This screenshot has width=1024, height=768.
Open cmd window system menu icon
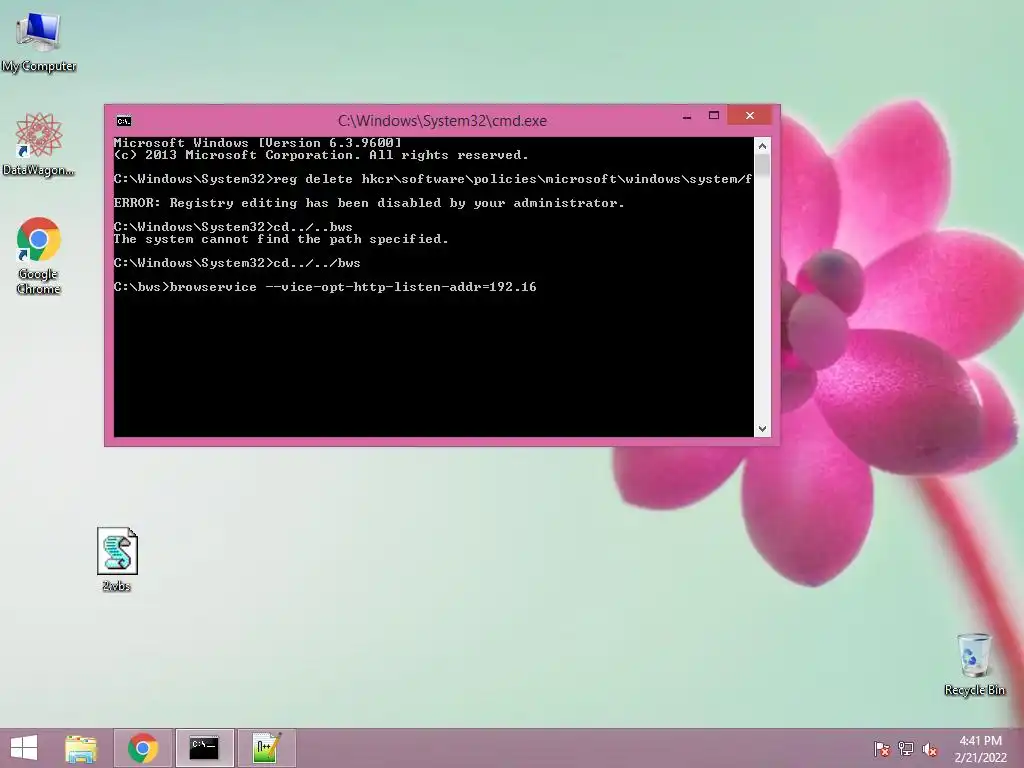coord(123,121)
